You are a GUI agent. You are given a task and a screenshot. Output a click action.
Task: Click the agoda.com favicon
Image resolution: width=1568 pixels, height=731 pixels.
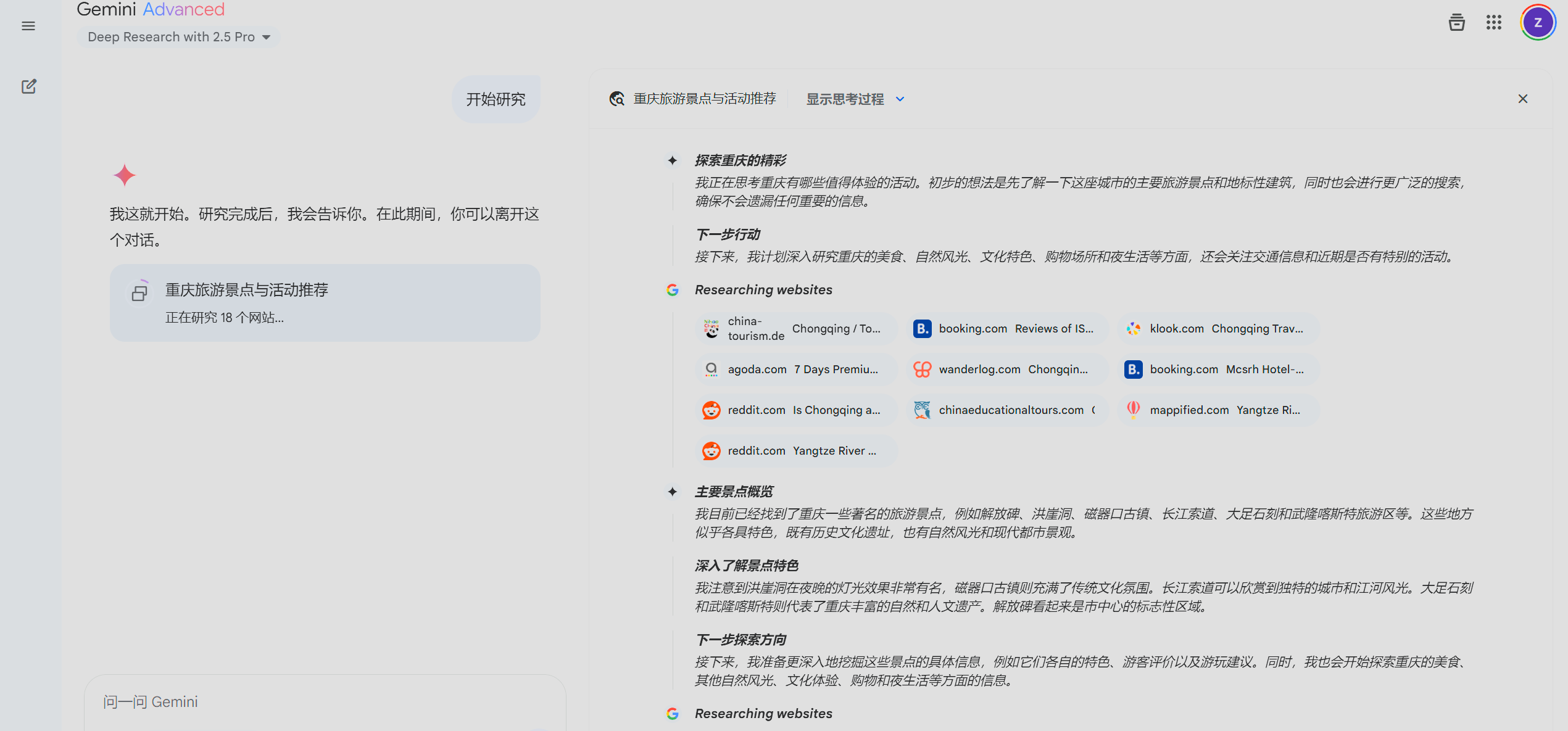[x=711, y=370]
